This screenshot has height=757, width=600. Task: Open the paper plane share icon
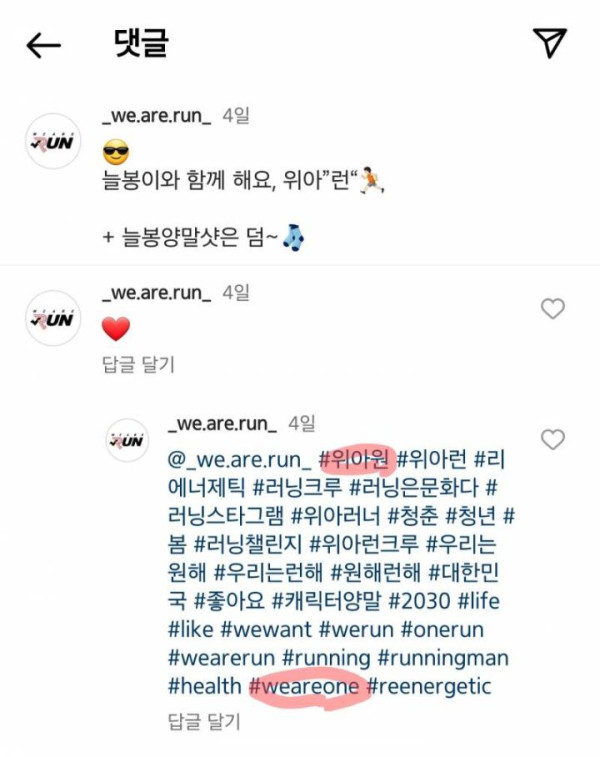click(x=549, y=43)
